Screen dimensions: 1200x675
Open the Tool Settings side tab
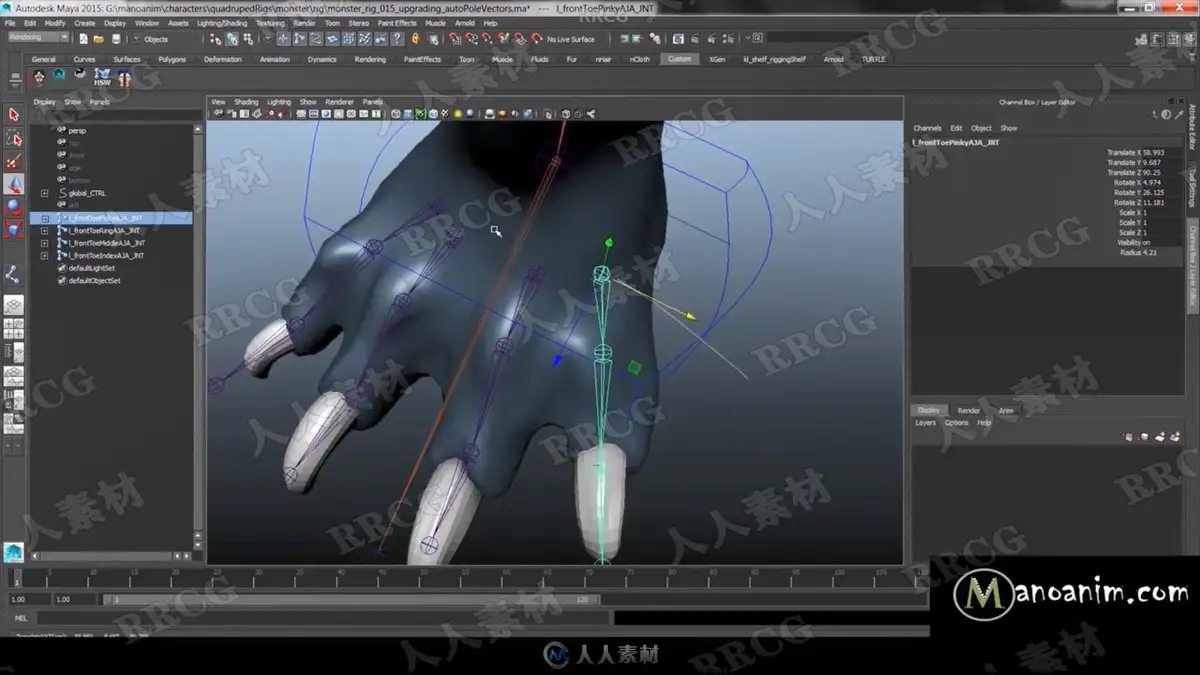click(x=1192, y=187)
